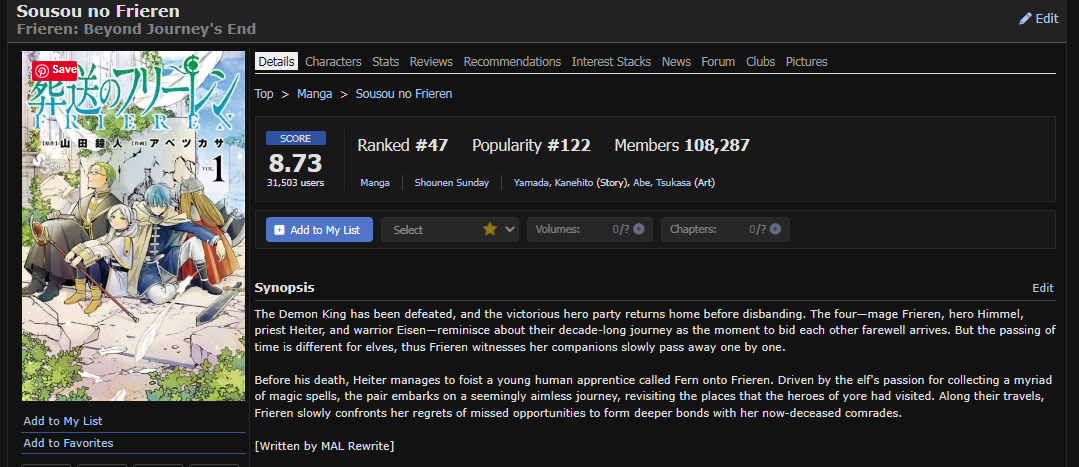Open the Frieren volume cover image
1079x467 pixels.
133,226
